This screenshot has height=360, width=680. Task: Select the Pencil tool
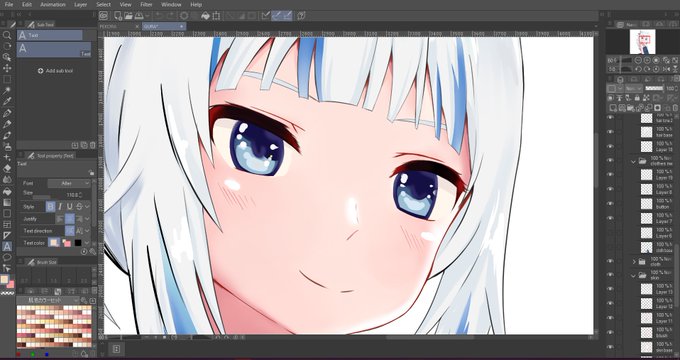pyautogui.click(x=7, y=124)
